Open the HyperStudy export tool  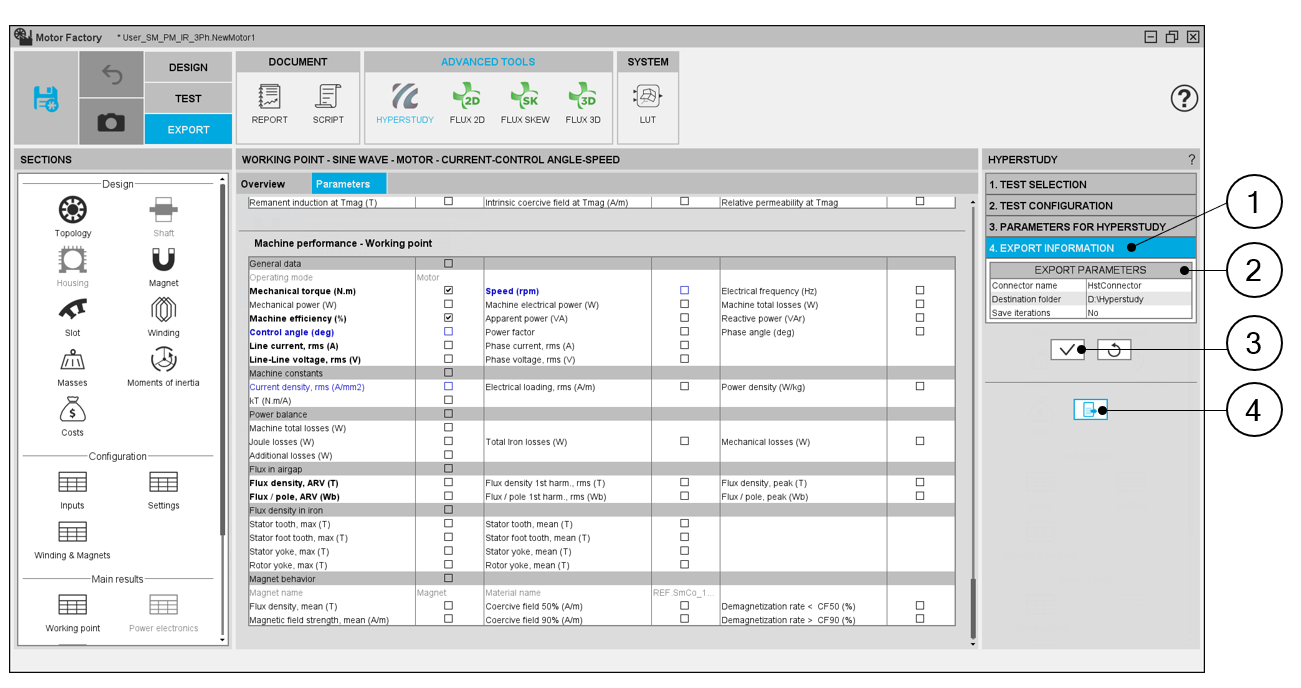coord(405,102)
